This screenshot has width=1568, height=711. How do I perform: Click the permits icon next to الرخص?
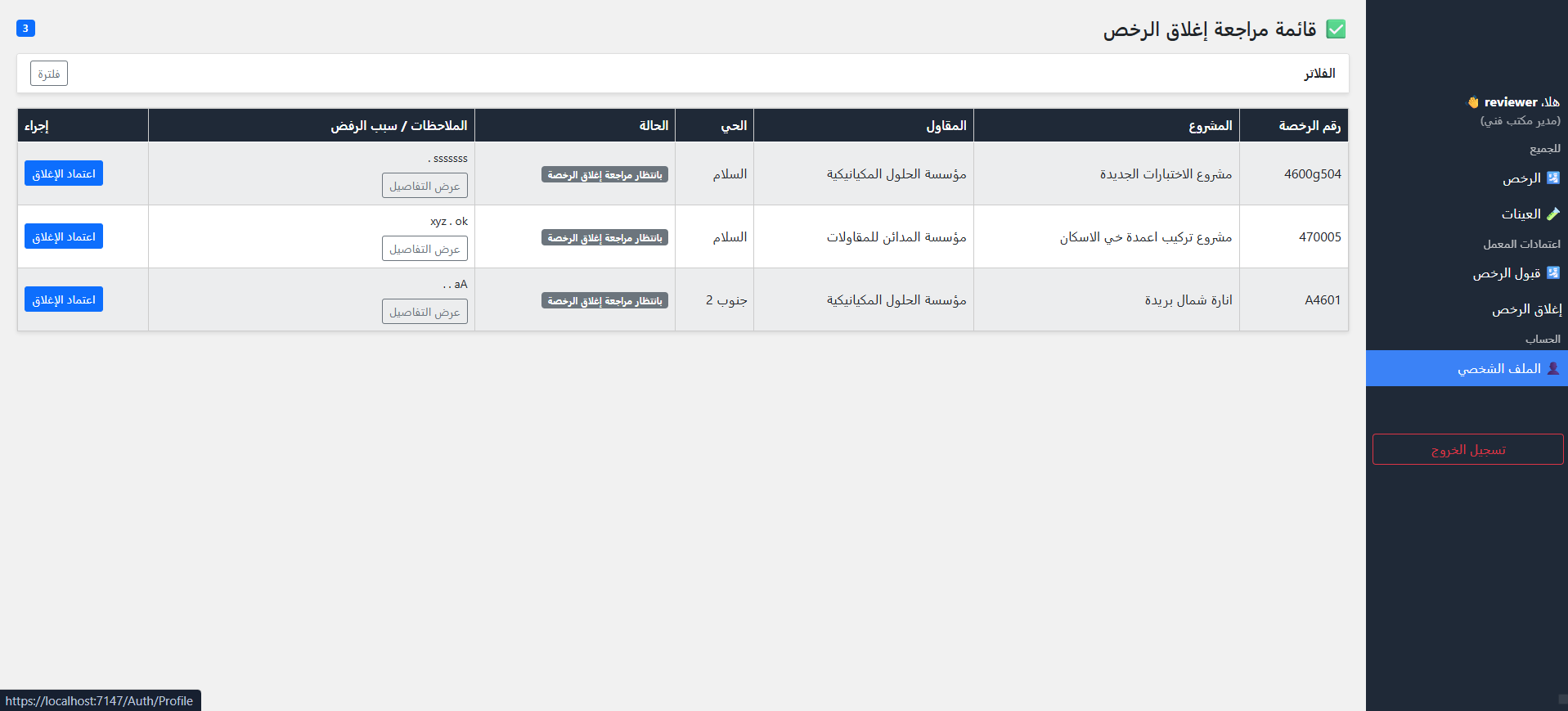tap(1553, 178)
